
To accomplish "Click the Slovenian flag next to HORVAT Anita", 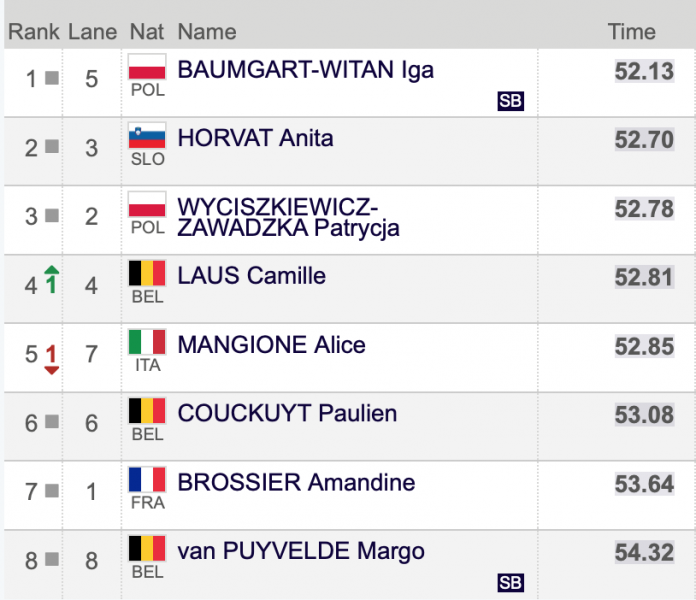I will [147, 137].
